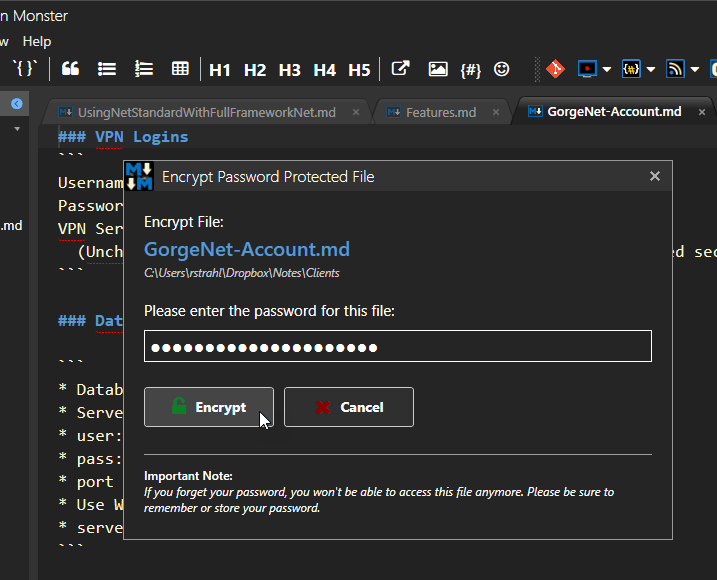Apply H1 heading formatting

coord(219,70)
